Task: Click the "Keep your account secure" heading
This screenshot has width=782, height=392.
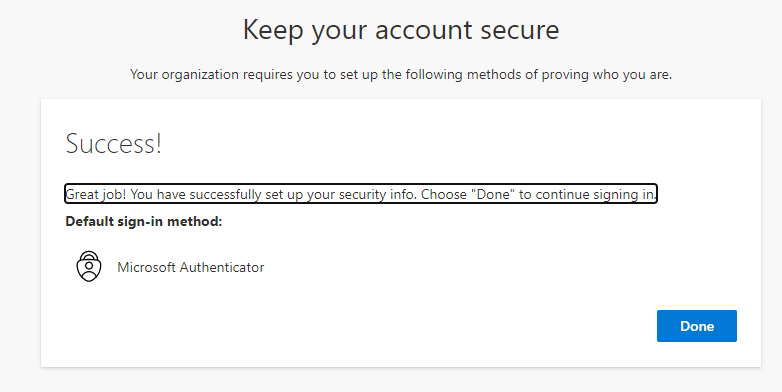Action: click(401, 30)
